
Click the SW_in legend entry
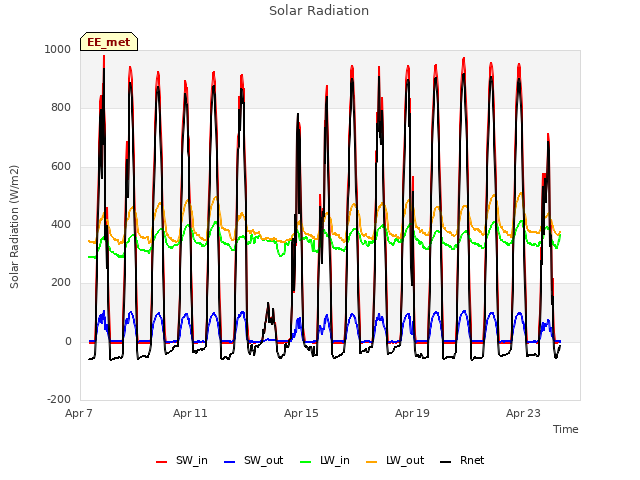click(182, 461)
